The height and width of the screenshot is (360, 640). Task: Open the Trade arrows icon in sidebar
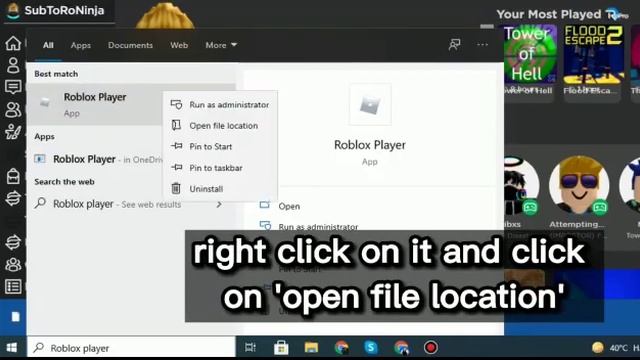click(x=13, y=198)
